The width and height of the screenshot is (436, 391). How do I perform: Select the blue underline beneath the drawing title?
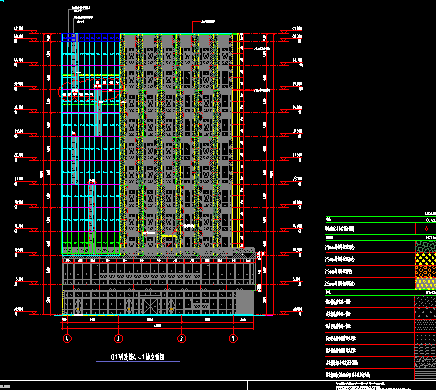138,361
